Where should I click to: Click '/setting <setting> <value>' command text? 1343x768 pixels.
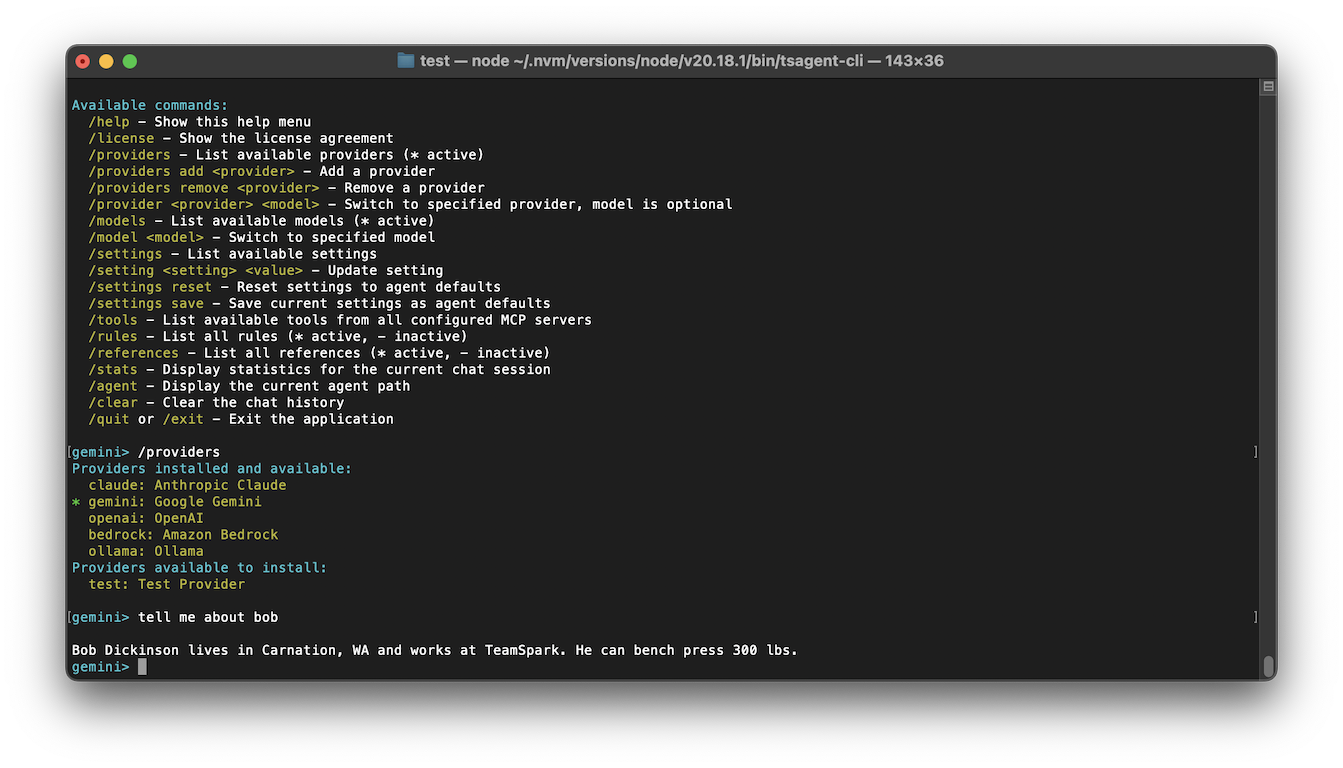click(195, 270)
